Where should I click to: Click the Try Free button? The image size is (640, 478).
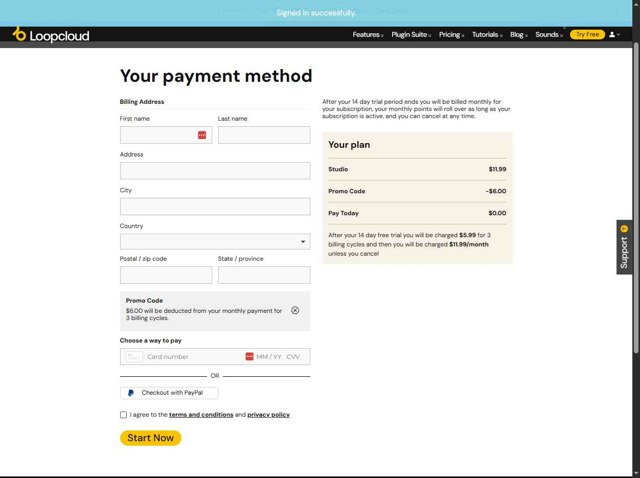click(587, 35)
